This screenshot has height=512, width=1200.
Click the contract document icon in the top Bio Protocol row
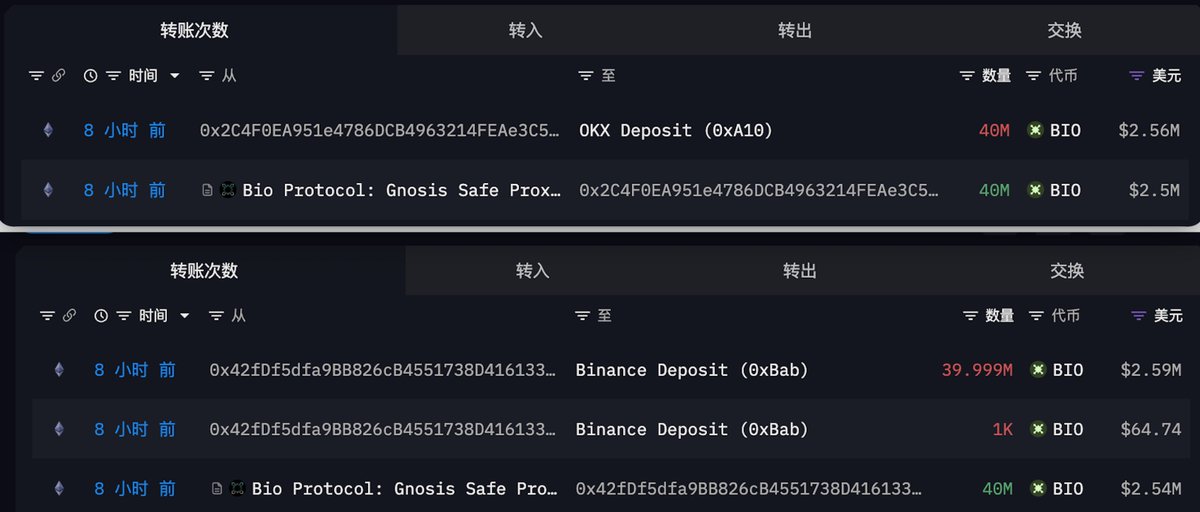[207, 190]
